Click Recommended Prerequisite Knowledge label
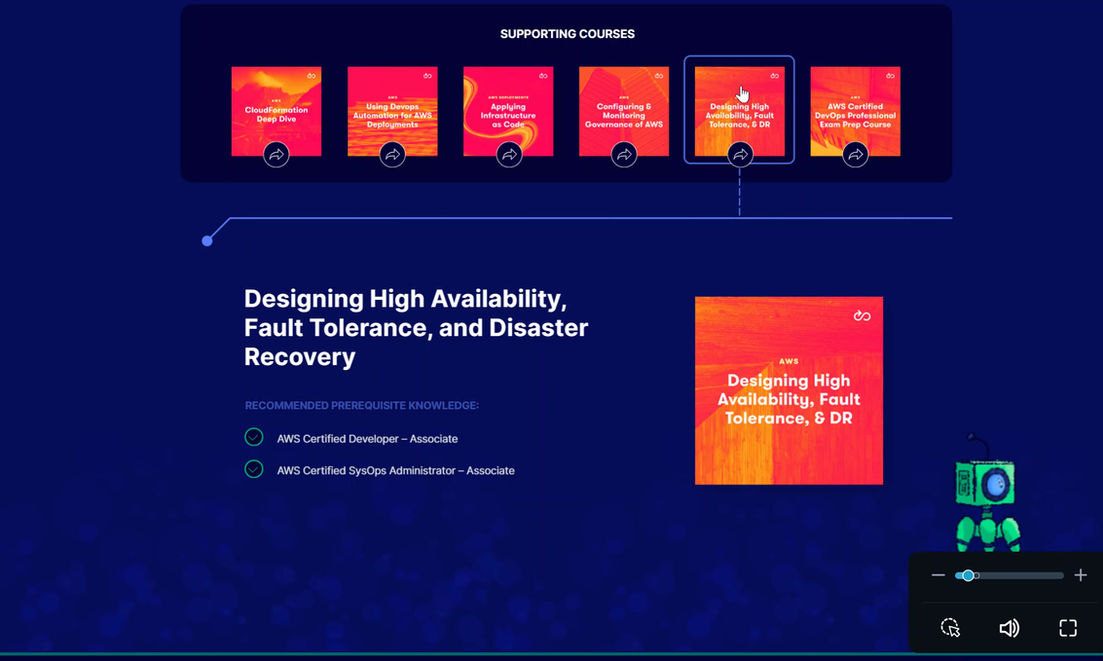The height and width of the screenshot is (661, 1103). tap(362, 406)
